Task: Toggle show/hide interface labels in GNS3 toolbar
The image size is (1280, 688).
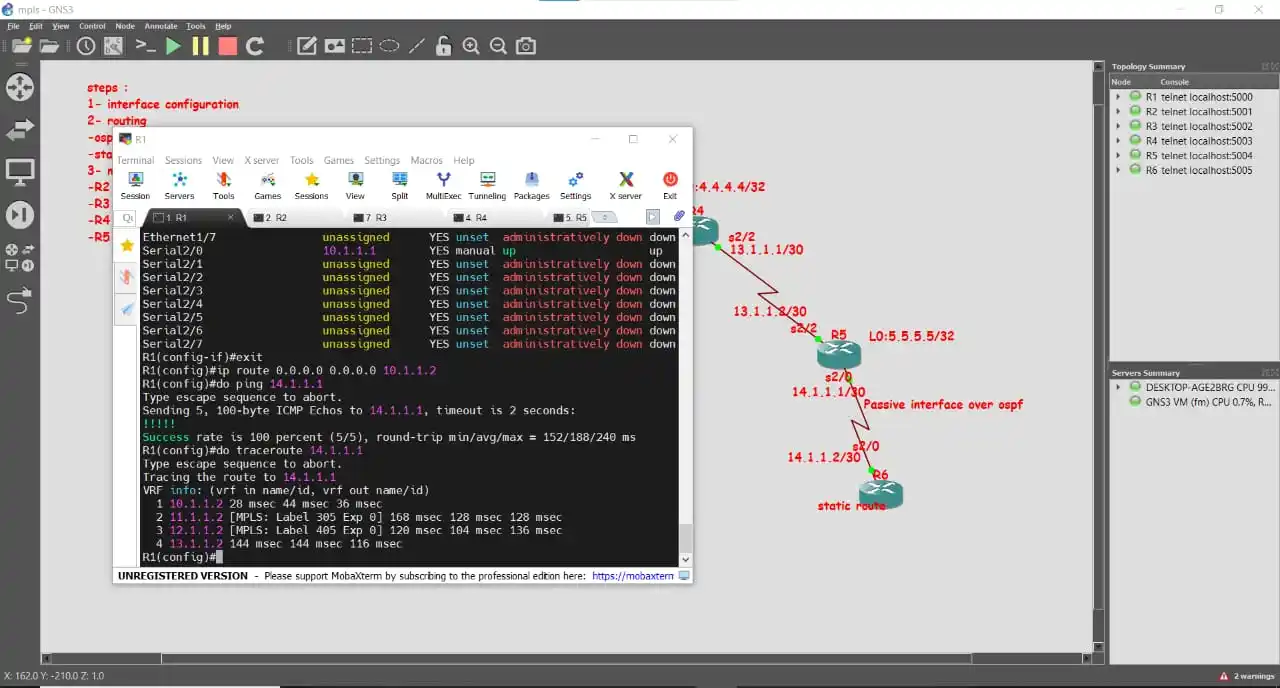Action: click(113, 46)
